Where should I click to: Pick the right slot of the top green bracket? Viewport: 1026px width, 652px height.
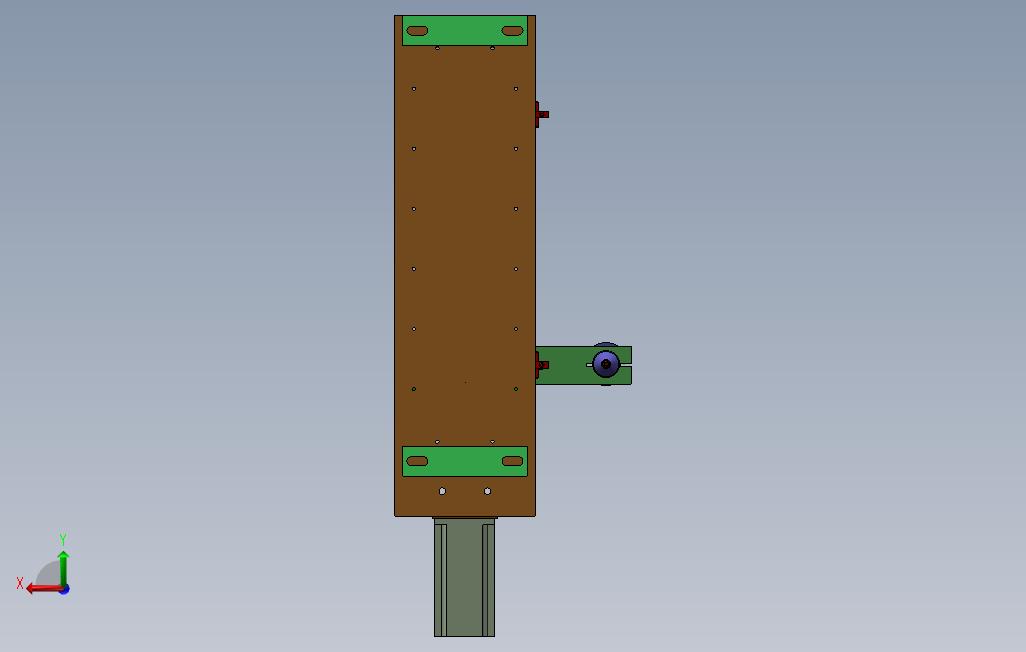[512, 31]
